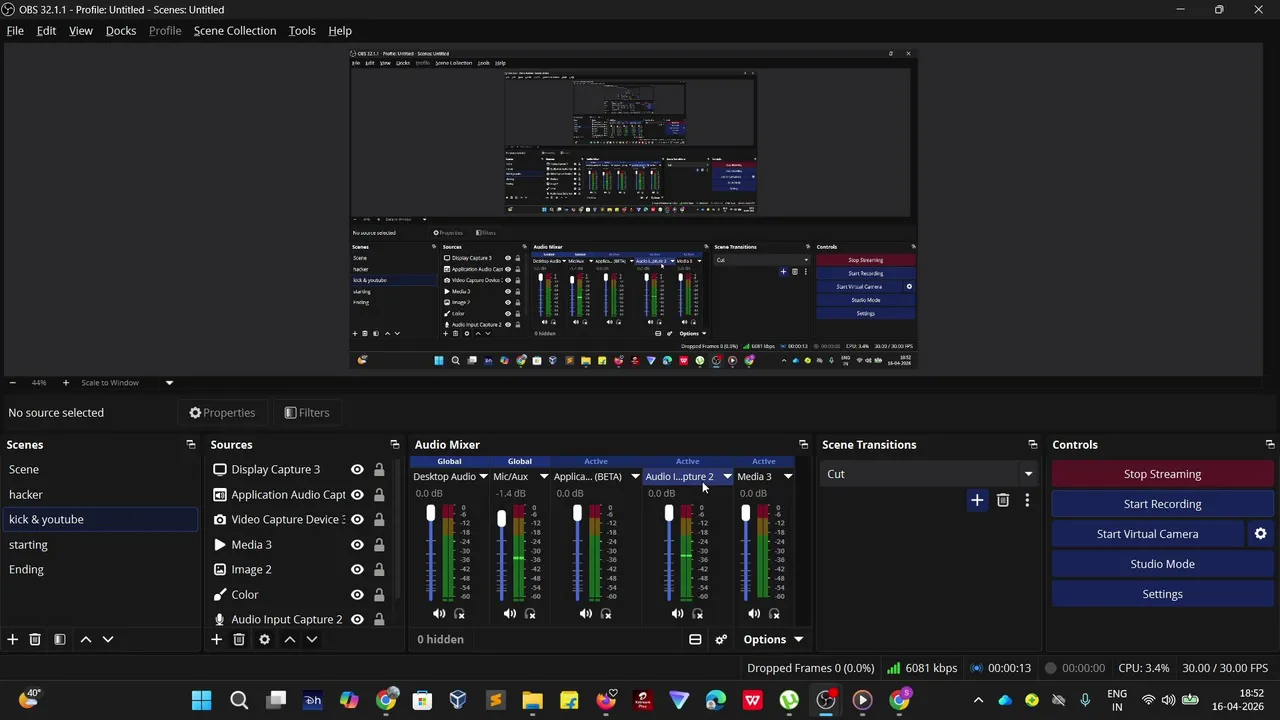Adjust the Mic/Aux volume fader

click(502, 518)
